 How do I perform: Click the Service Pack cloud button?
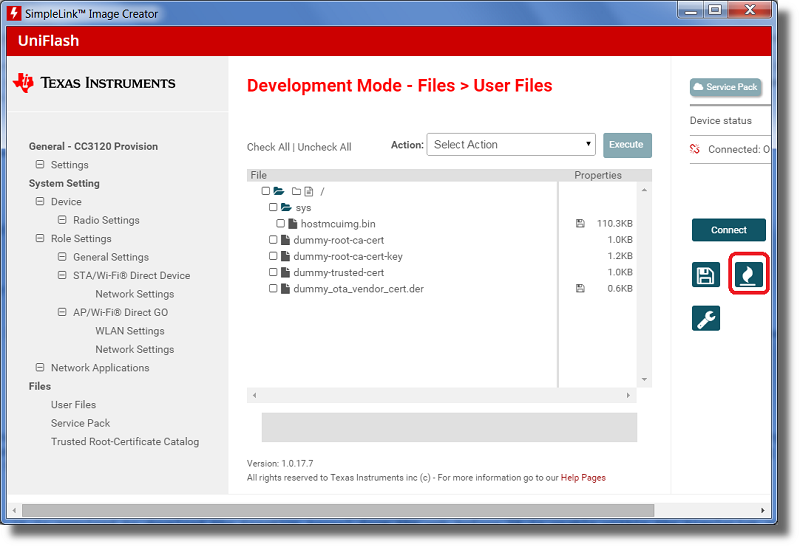click(x=725, y=87)
